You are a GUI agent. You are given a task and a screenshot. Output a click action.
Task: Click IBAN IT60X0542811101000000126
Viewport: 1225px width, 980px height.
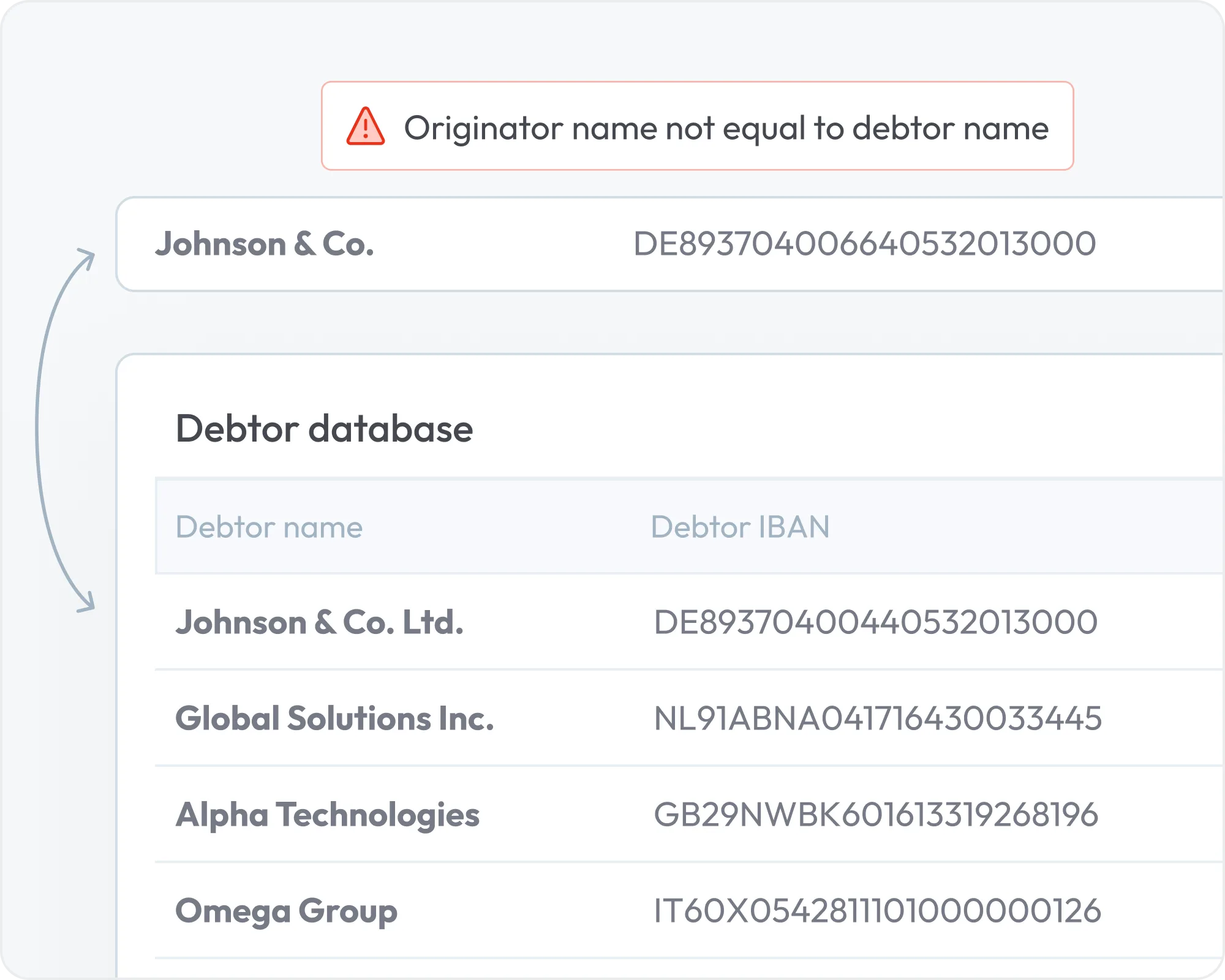pyautogui.click(x=877, y=910)
